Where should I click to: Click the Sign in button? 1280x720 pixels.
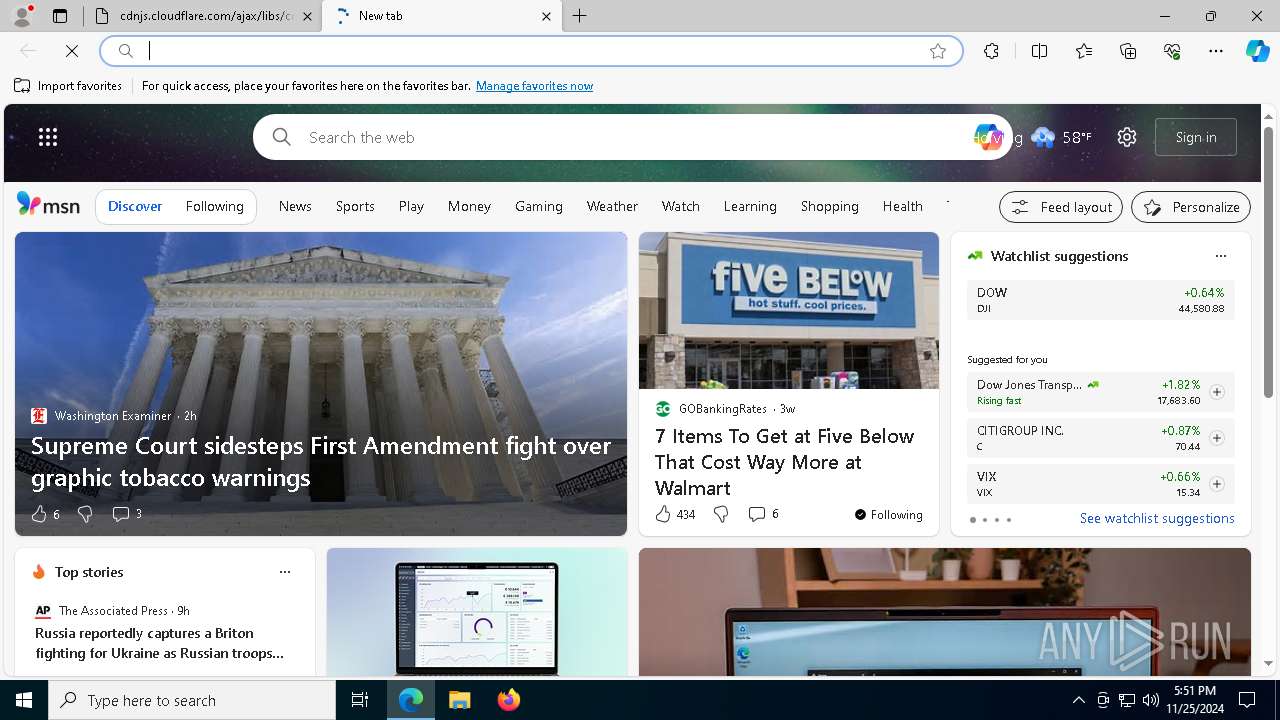coord(1196,137)
